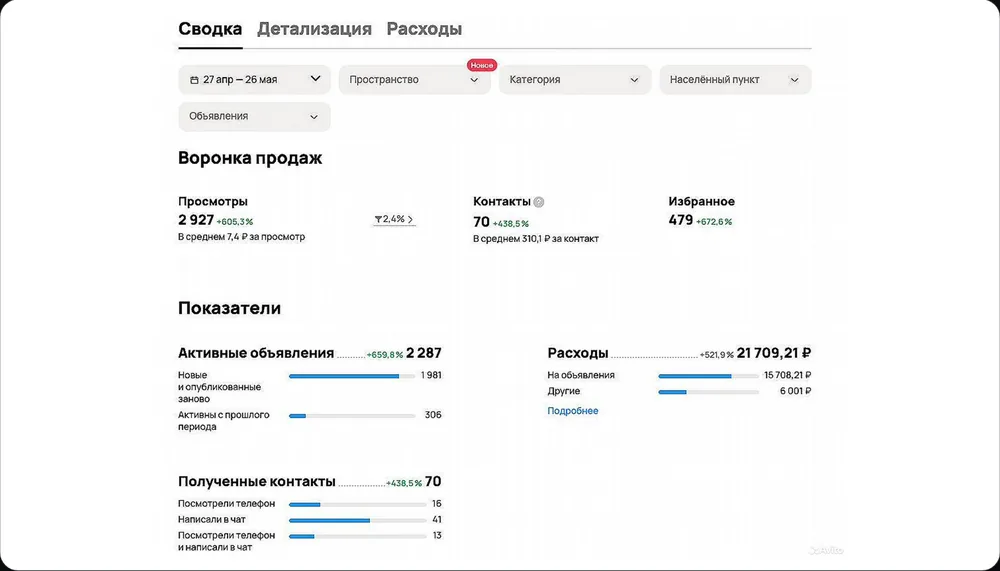Click the +672,6% growth figure for Избранное
Viewport: 1000px width, 571px height.
714,222
